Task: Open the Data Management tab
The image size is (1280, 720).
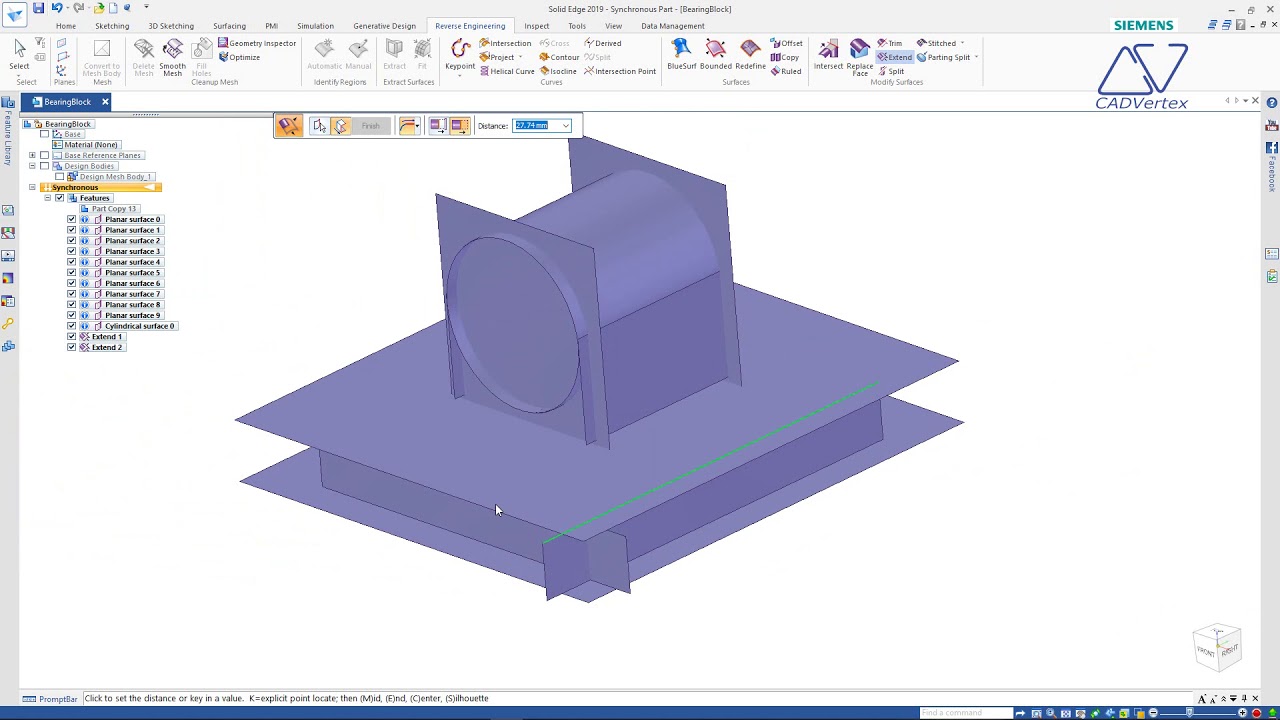Action: tap(672, 26)
